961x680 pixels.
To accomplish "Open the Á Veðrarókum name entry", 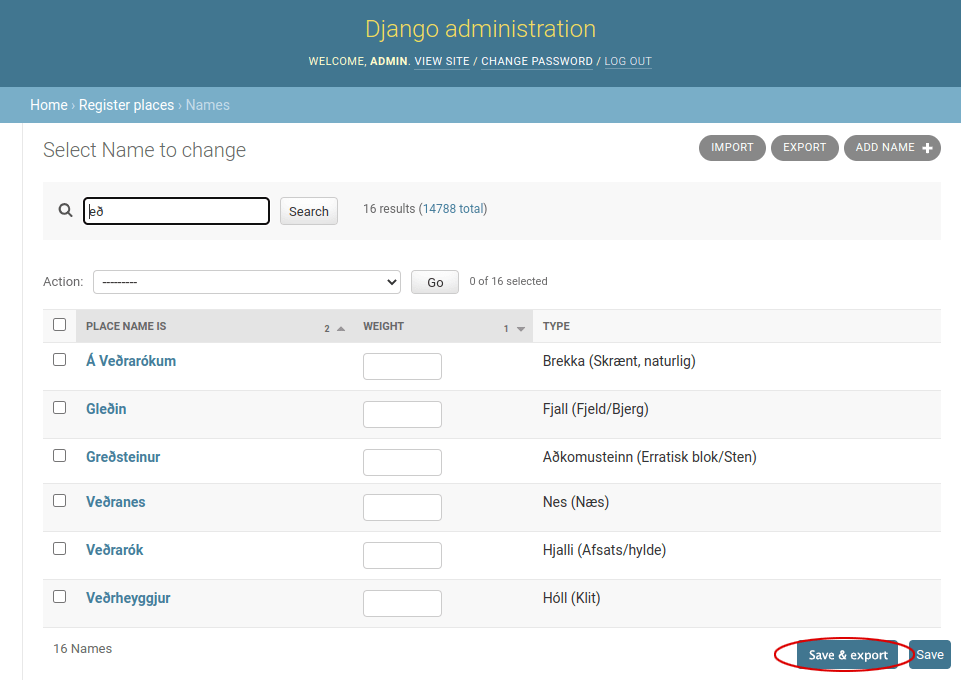I will [131, 361].
